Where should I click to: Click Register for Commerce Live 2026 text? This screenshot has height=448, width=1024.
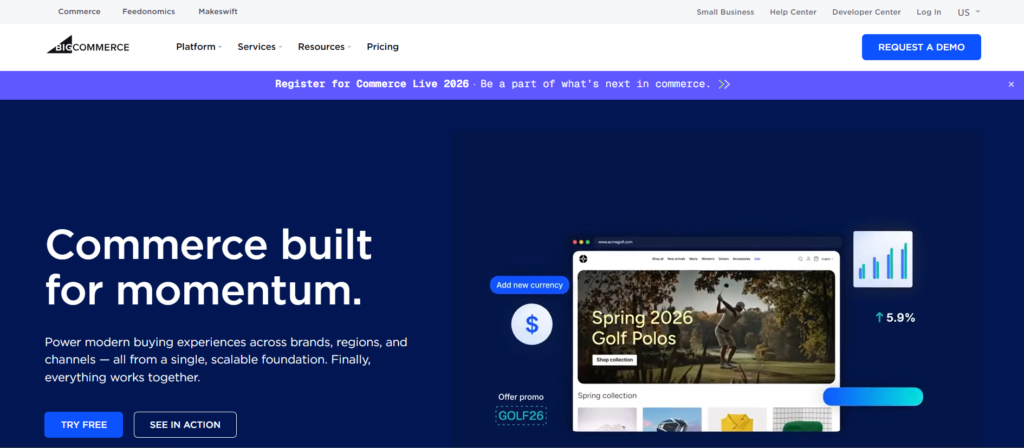point(372,84)
